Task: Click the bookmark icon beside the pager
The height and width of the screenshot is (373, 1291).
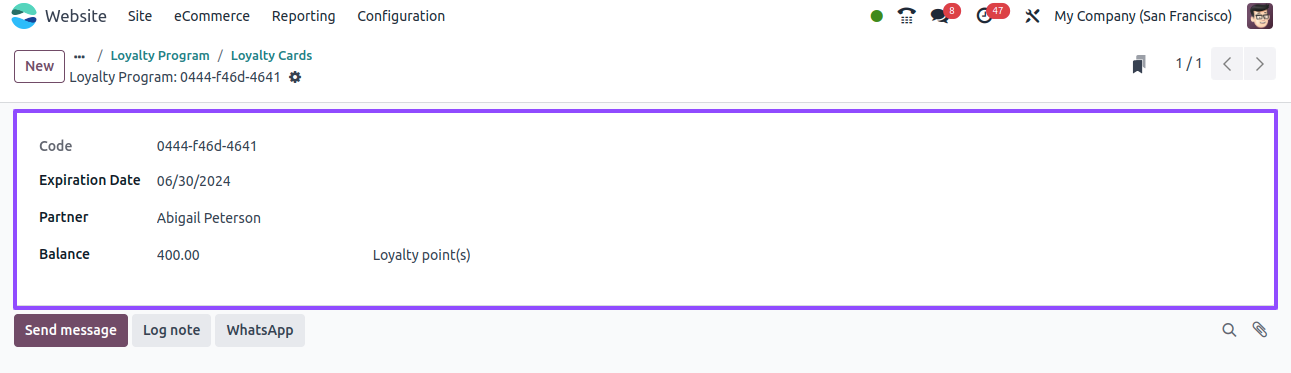Action: tap(1138, 65)
